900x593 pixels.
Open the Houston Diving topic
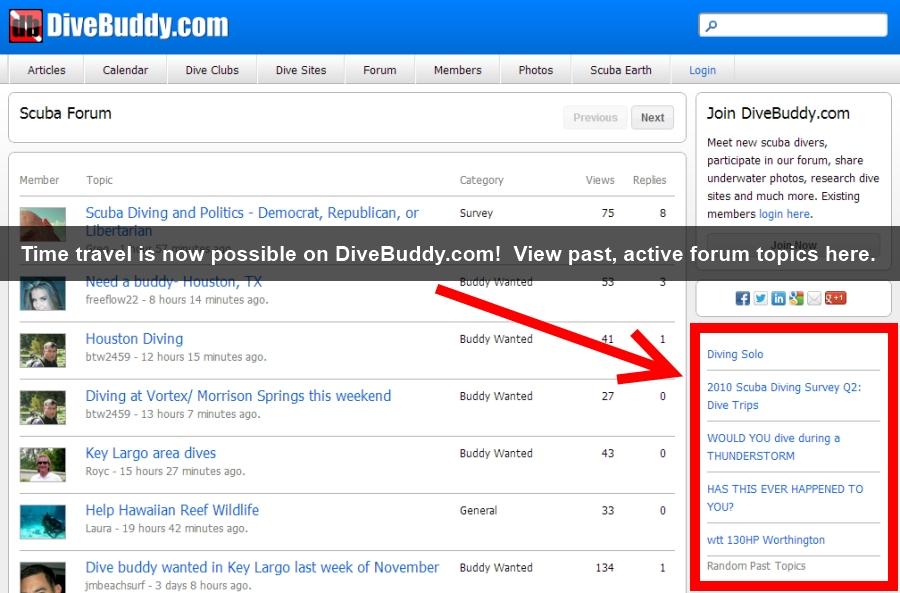(x=134, y=339)
